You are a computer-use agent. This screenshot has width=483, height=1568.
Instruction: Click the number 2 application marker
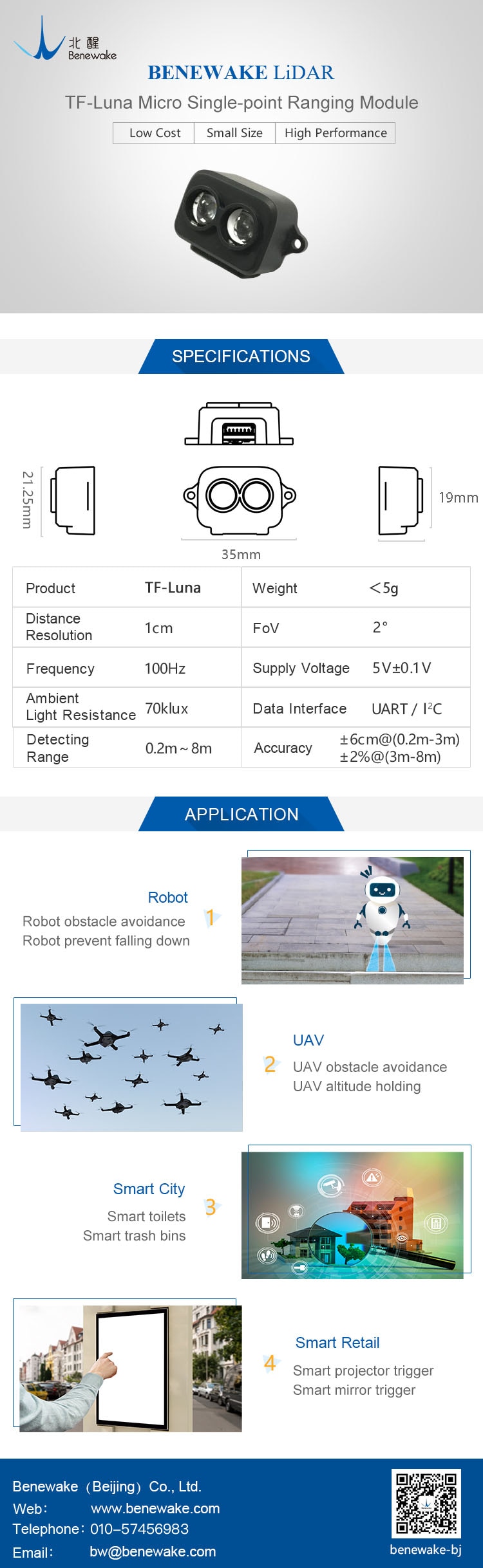click(x=270, y=1064)
